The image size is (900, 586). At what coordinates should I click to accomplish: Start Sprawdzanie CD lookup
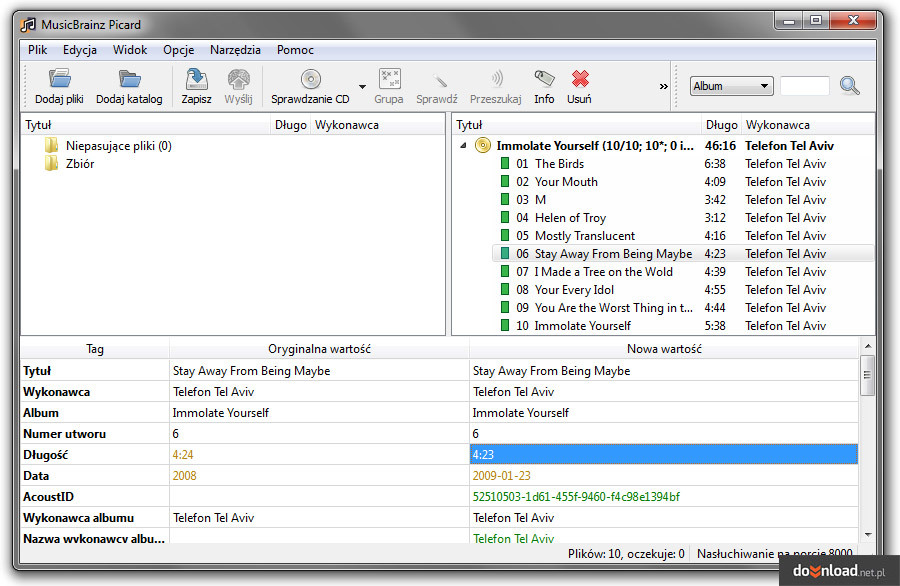tap(311, 79)
